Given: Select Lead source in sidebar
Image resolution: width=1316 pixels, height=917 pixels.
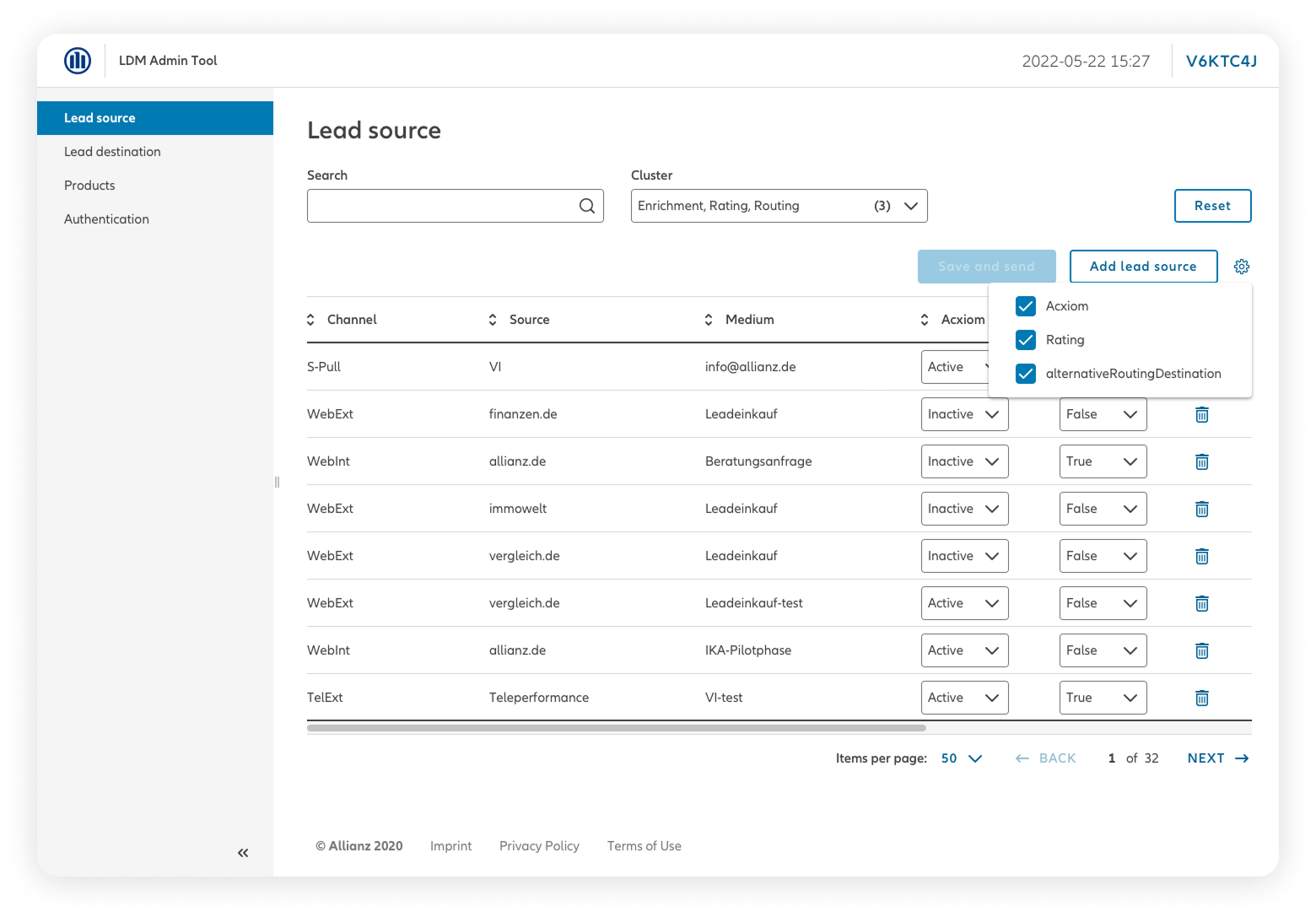Looking at the screenshot, I should pos(155,118).
